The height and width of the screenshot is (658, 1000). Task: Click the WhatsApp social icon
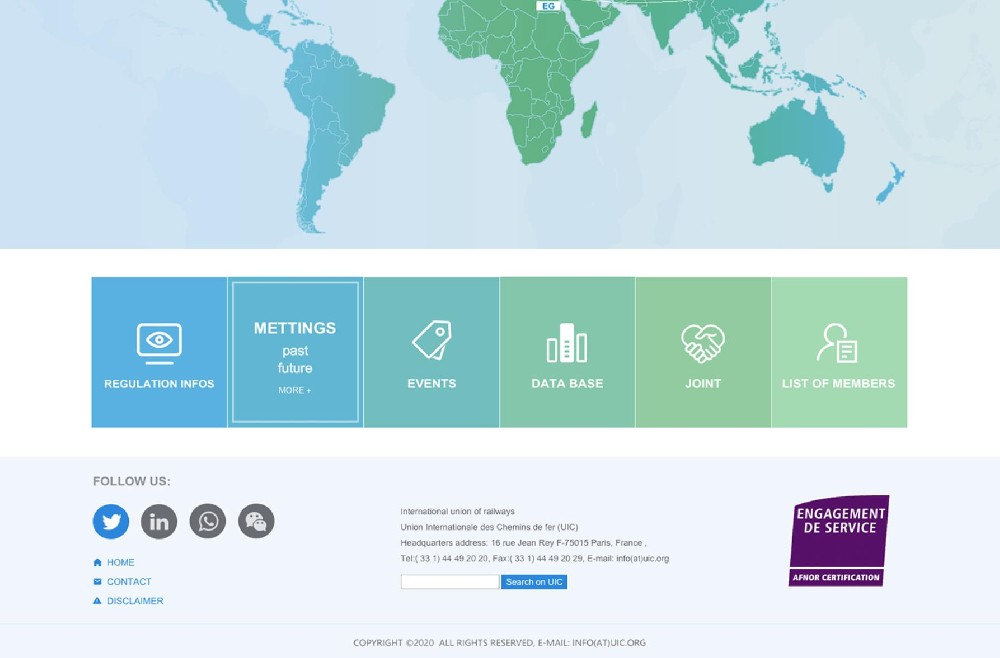tap(208, 521)
